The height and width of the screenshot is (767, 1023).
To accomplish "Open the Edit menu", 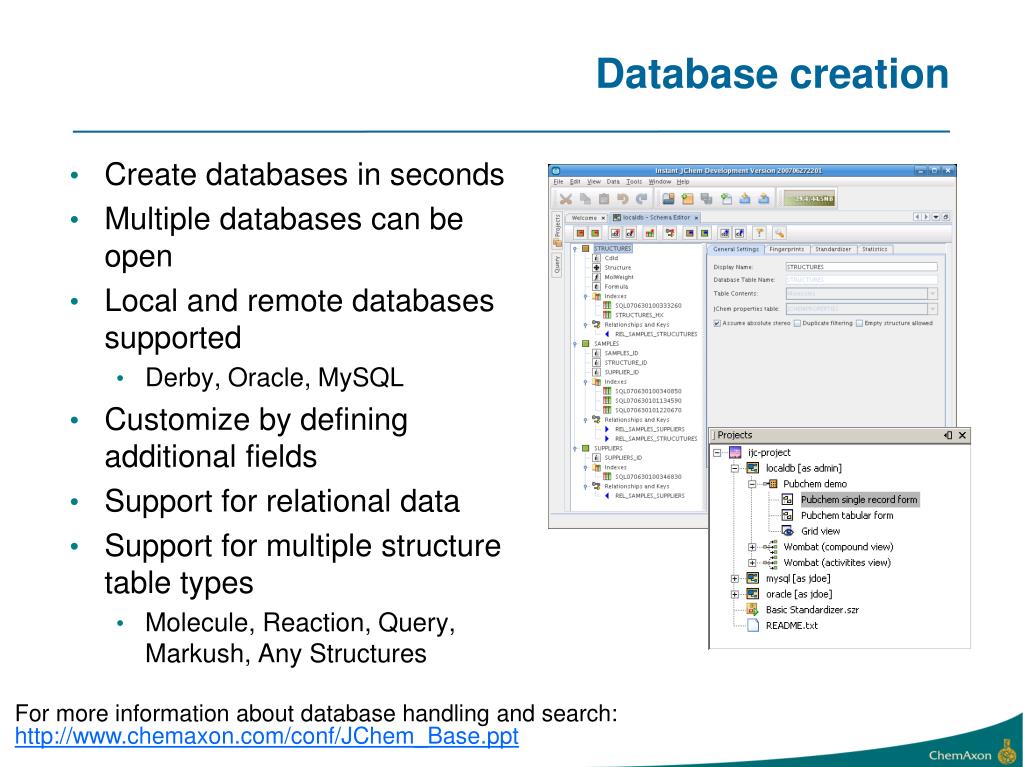I will coord(575,182).
